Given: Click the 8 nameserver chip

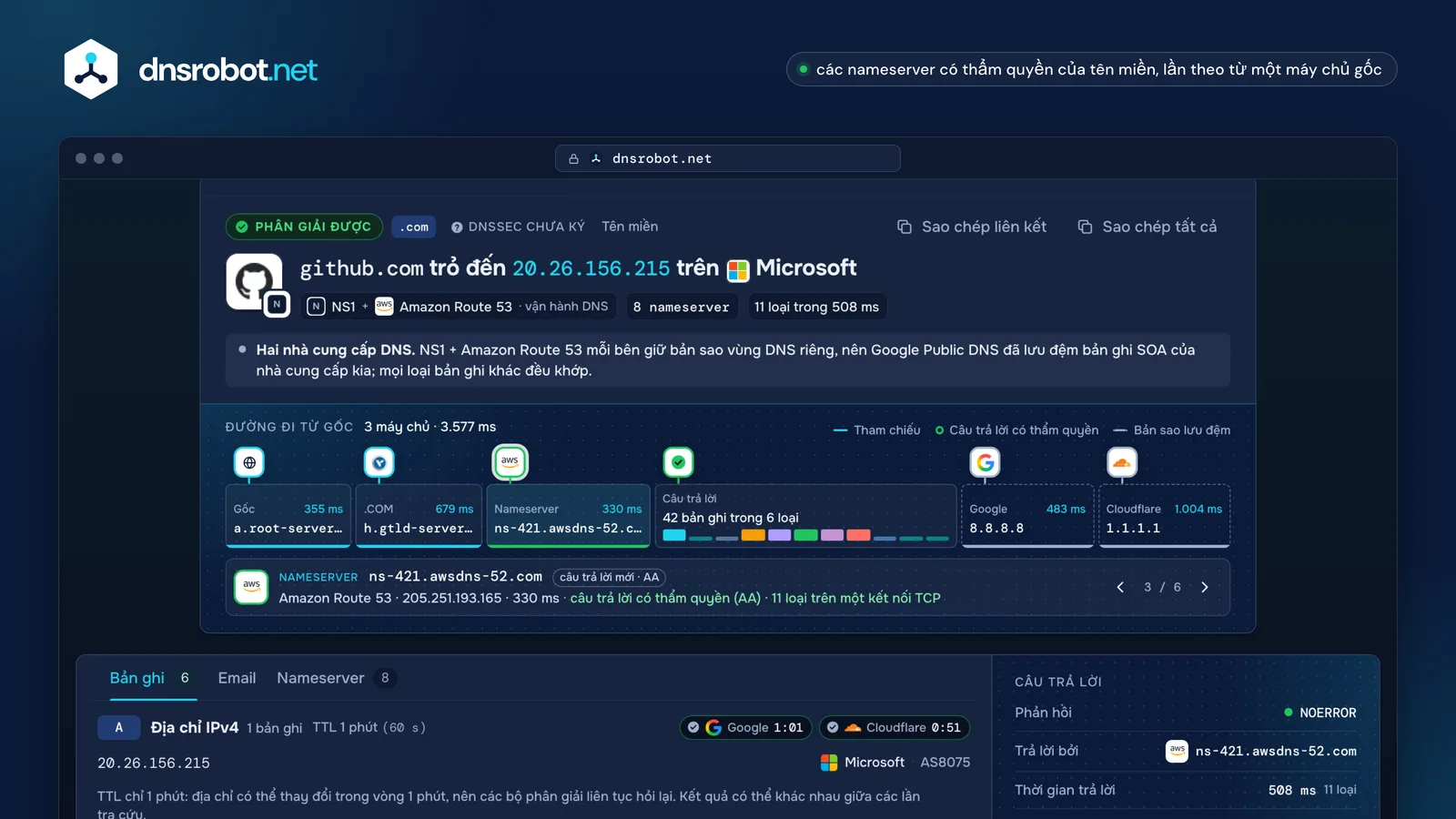Looking at the screenshot, I should click(682, 307).
